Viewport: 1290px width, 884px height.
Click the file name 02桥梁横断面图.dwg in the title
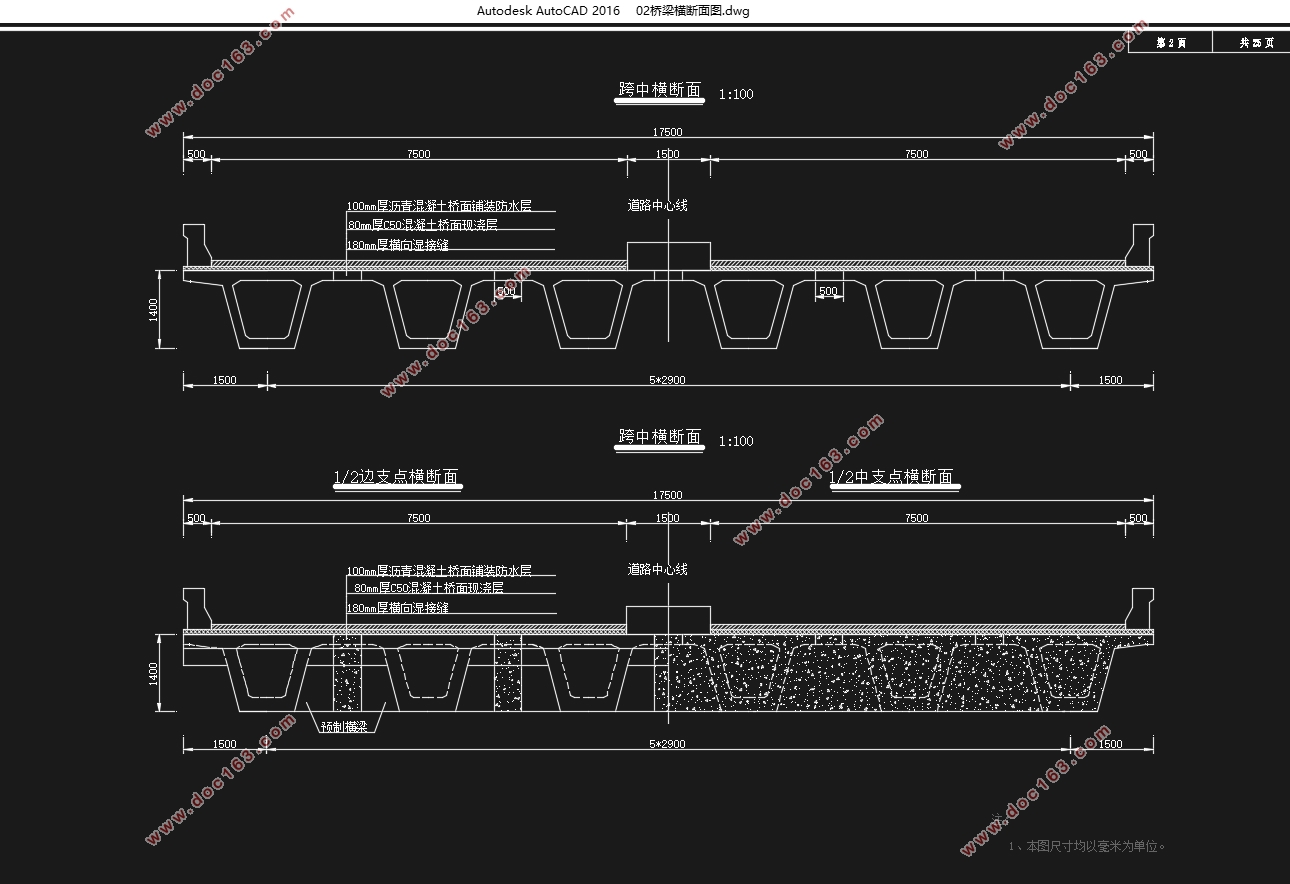(x=693, y=11)
